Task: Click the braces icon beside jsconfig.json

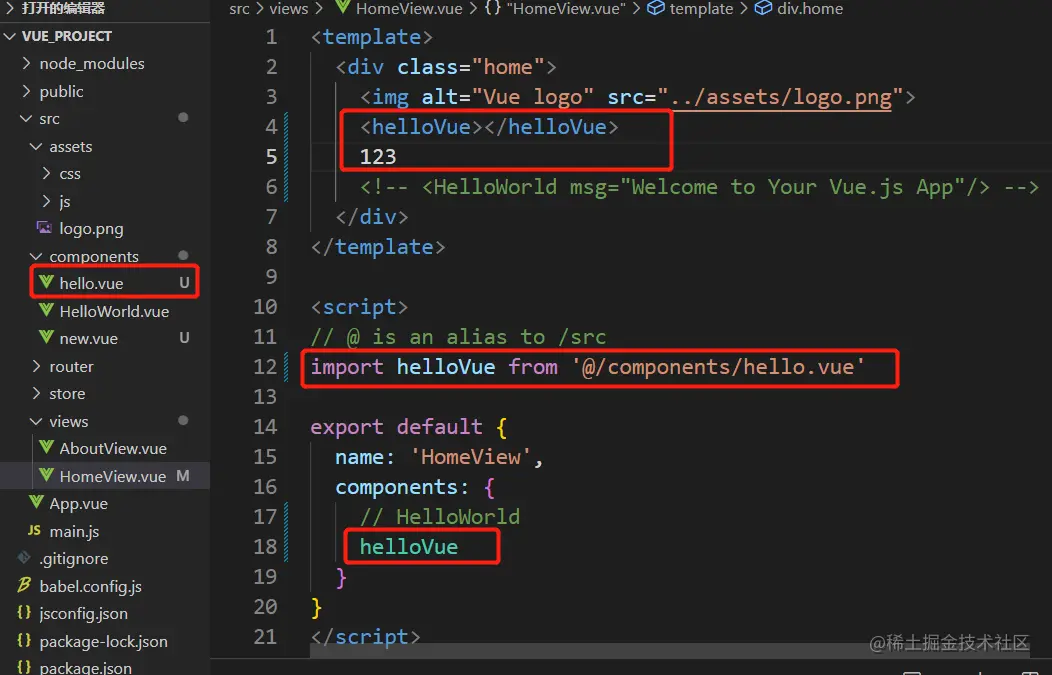Action: tap(24, 613)
